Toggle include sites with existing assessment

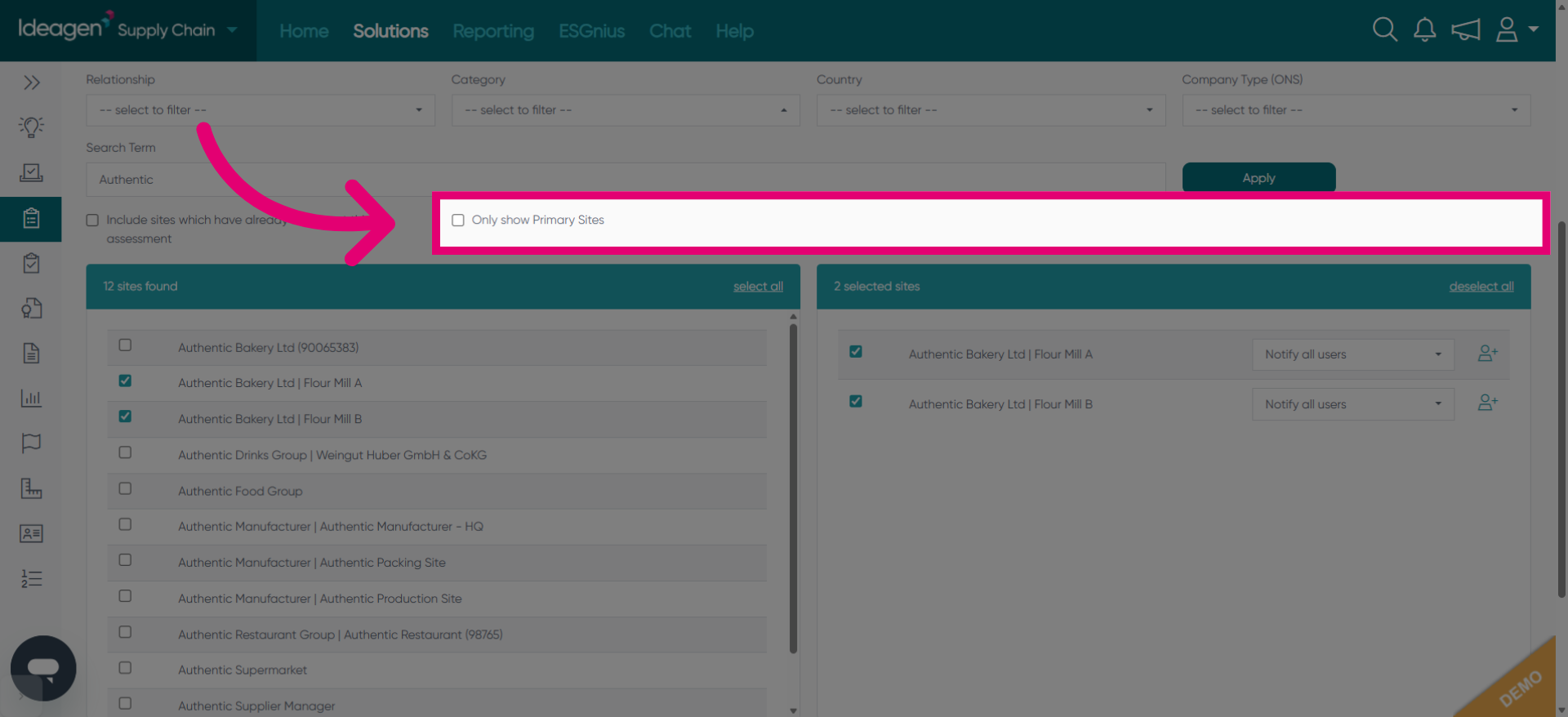click(92, 220)
